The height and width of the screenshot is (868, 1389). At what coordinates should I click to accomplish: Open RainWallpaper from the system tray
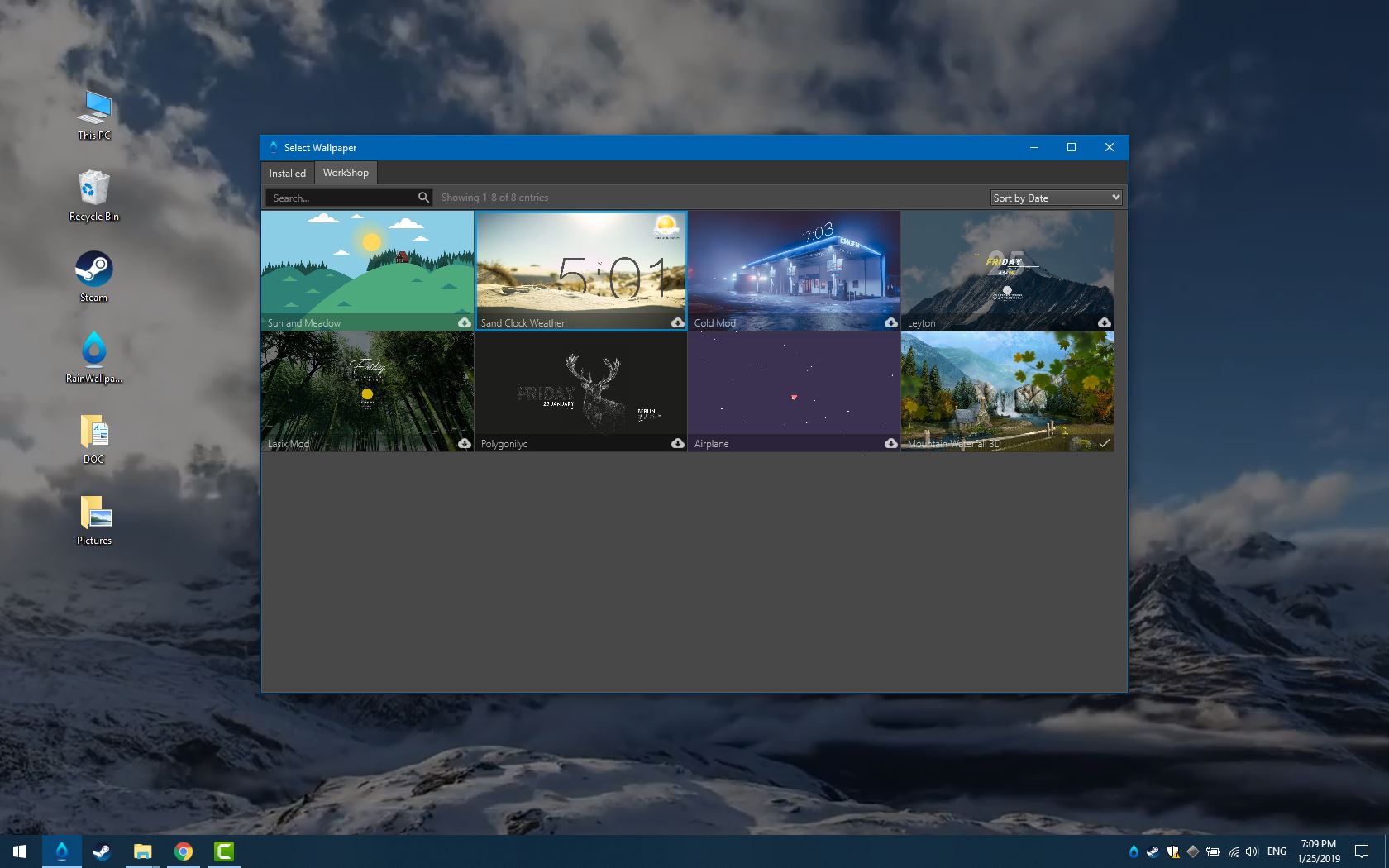tap(1134, 851)
